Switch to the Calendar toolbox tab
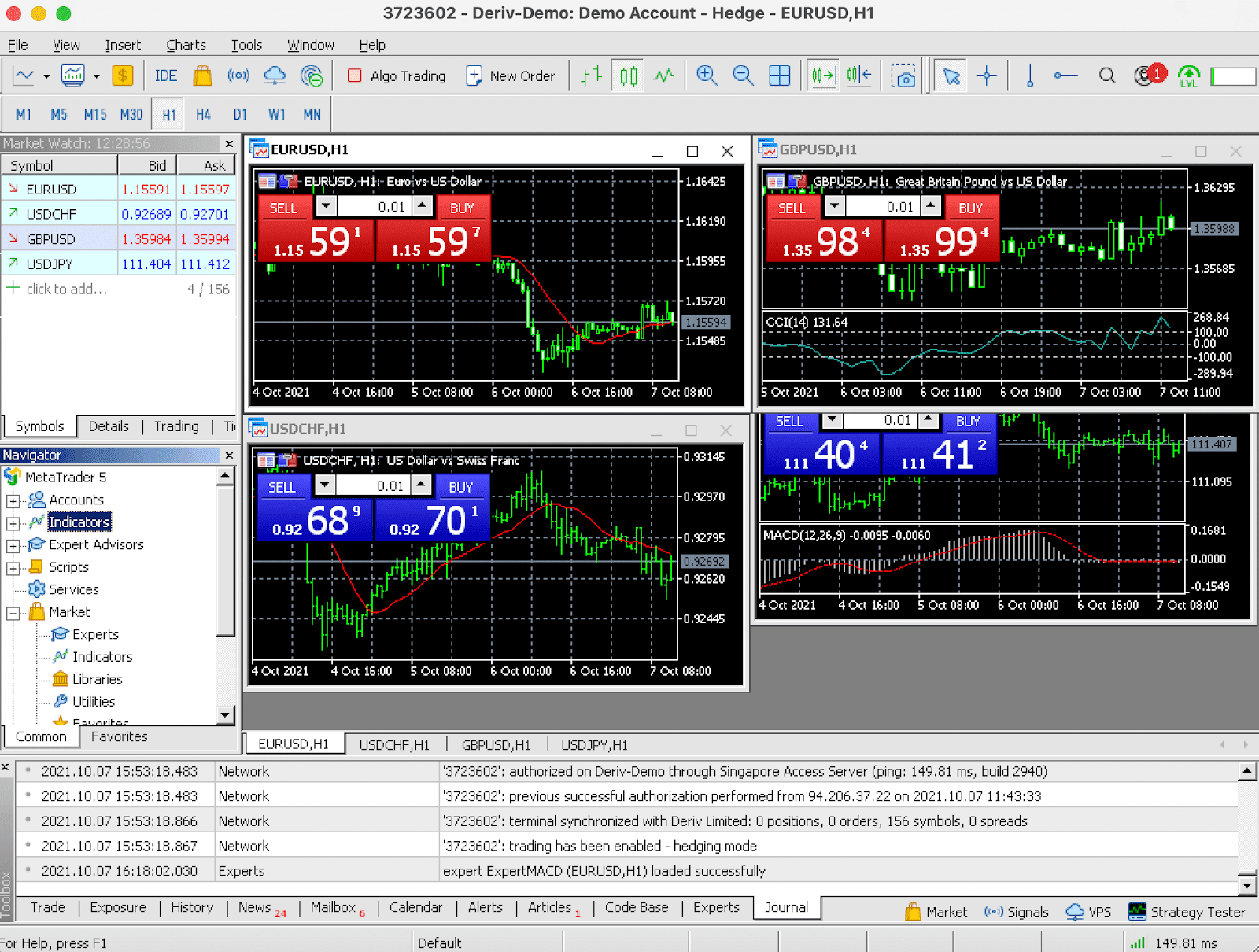 click(415, 907)
